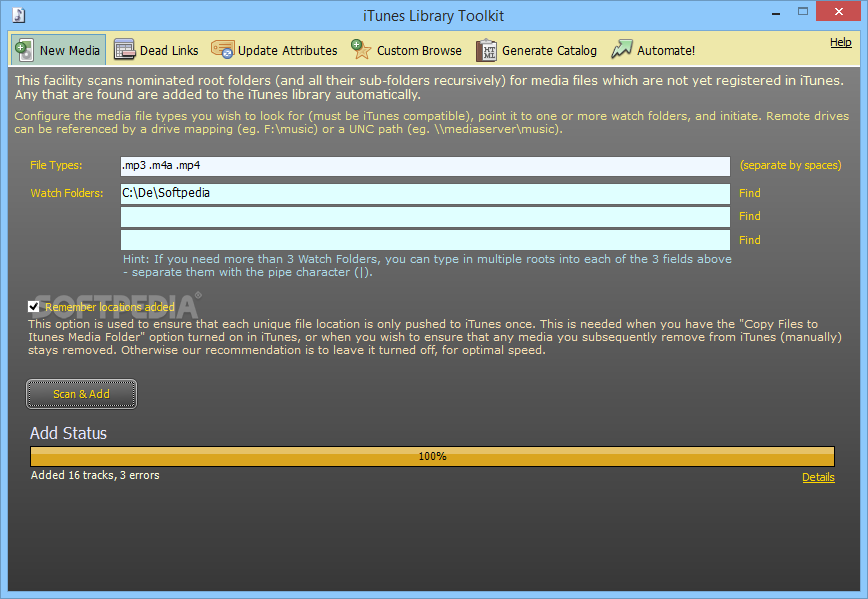
Task: Open the Details link under progress bar
Action: pyautogui.click(x=817, y=477)
